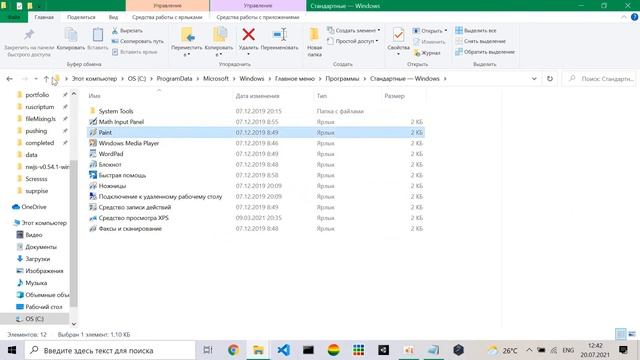Open OneDrive in navigation pane
This screenshot has width=640, height=360.
pyautogui.click(x=29, y=207)
